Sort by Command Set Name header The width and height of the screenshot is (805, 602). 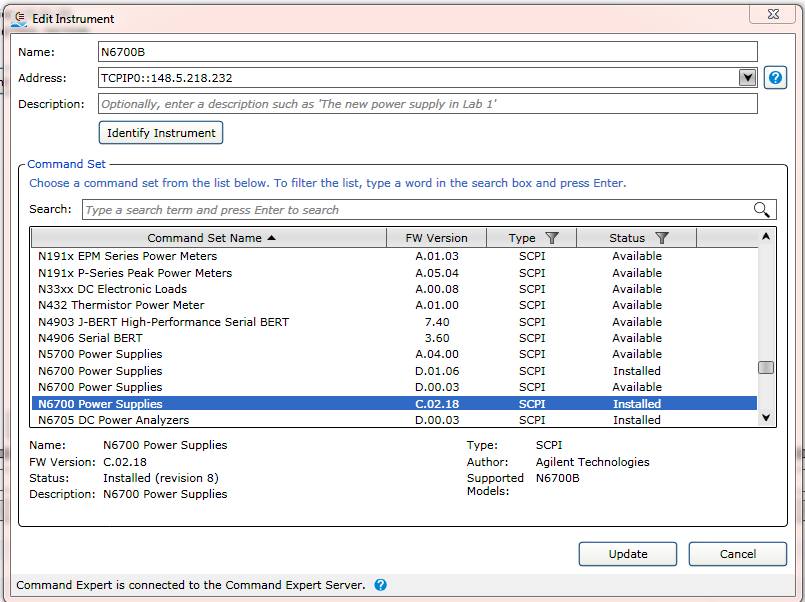[208, 238]
